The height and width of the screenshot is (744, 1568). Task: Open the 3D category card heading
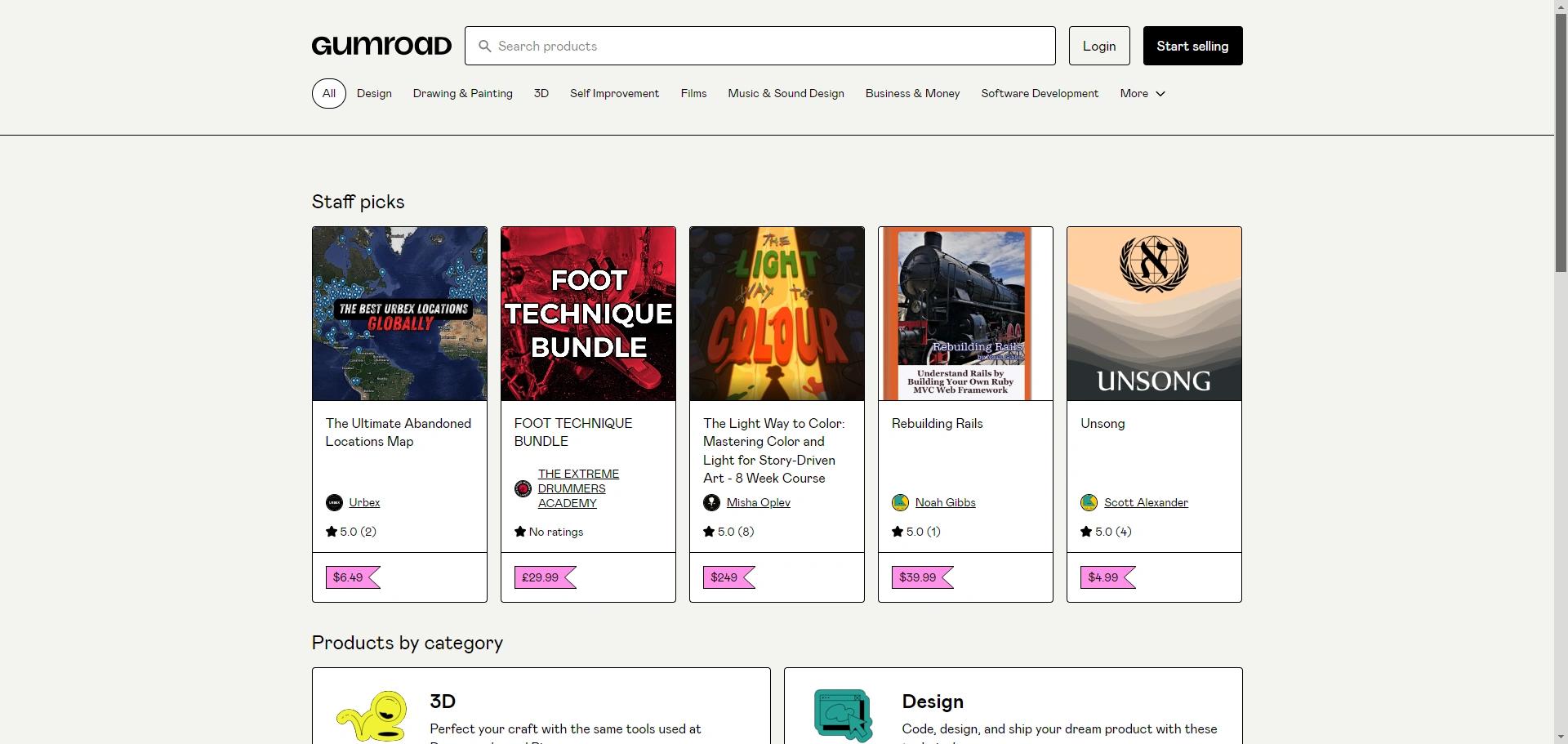(443, 702)
